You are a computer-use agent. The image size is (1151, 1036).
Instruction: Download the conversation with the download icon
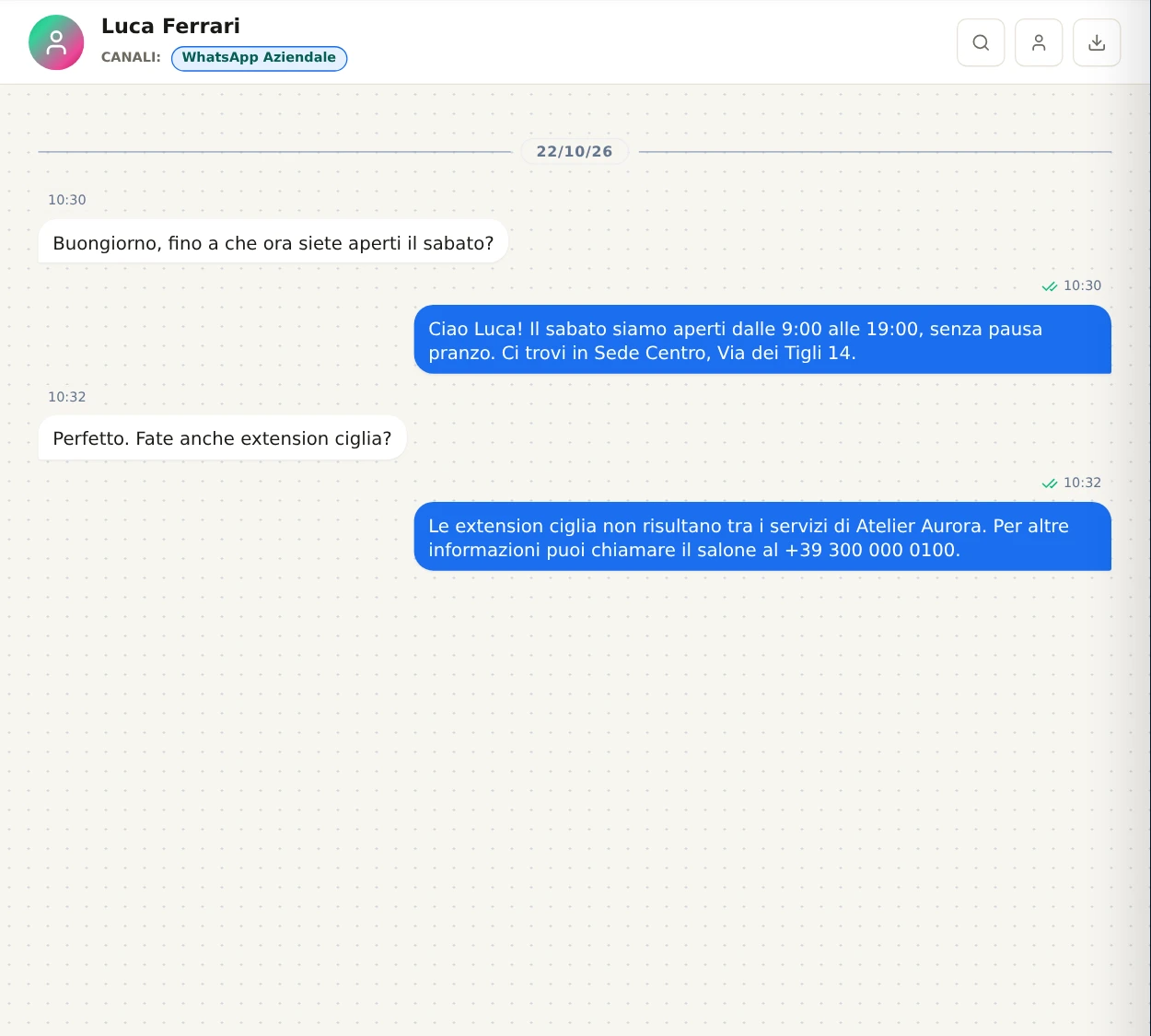[1097, 42]
